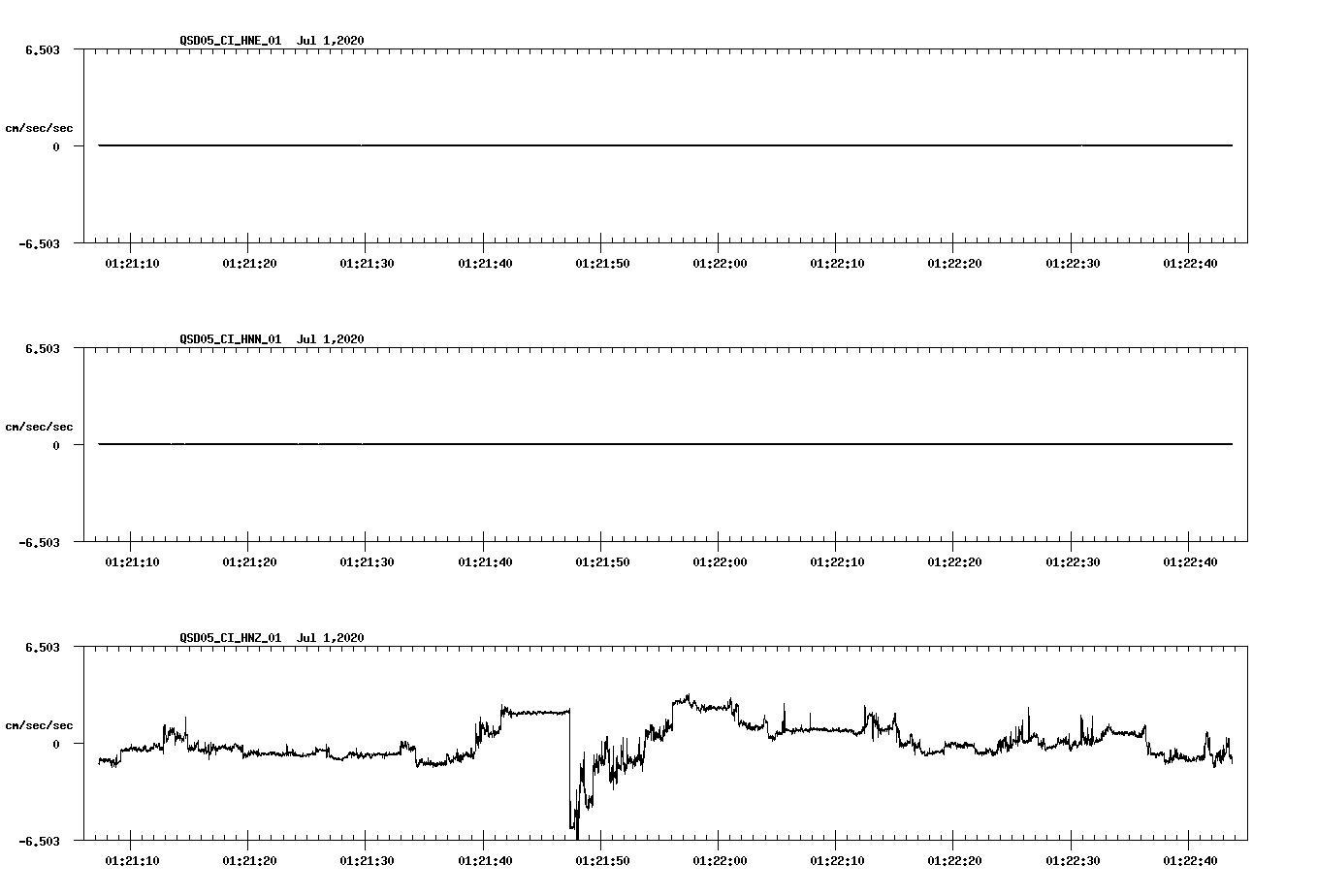Pick 01:21:40 time label under HNZ plot
1317x896 pixels.
[485, 861]
